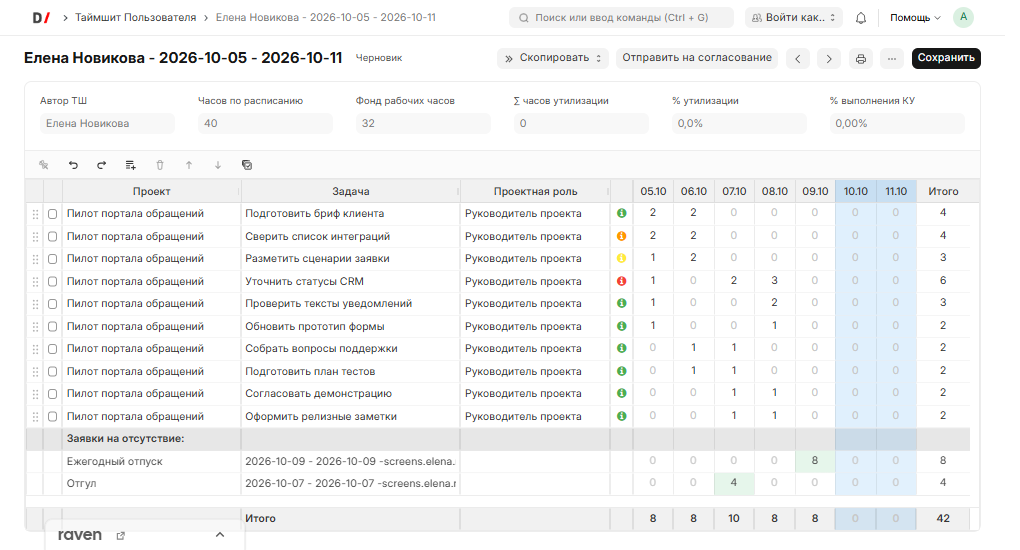Click the raven panel label
The image size is (1020, 550).
pos(80,535)
